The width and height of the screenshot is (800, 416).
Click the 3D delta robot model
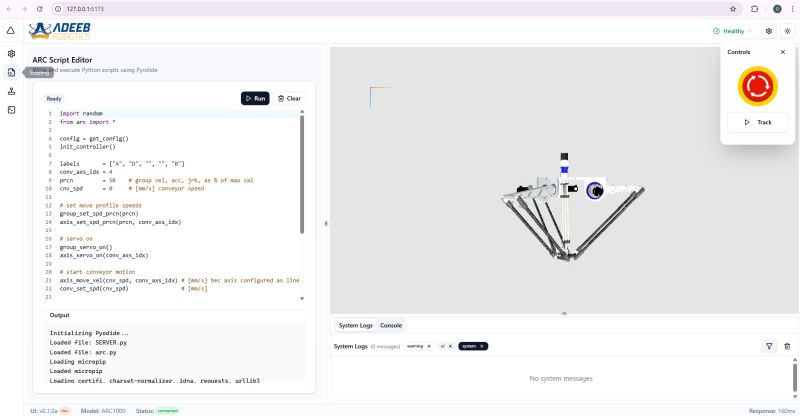[572, 207]
